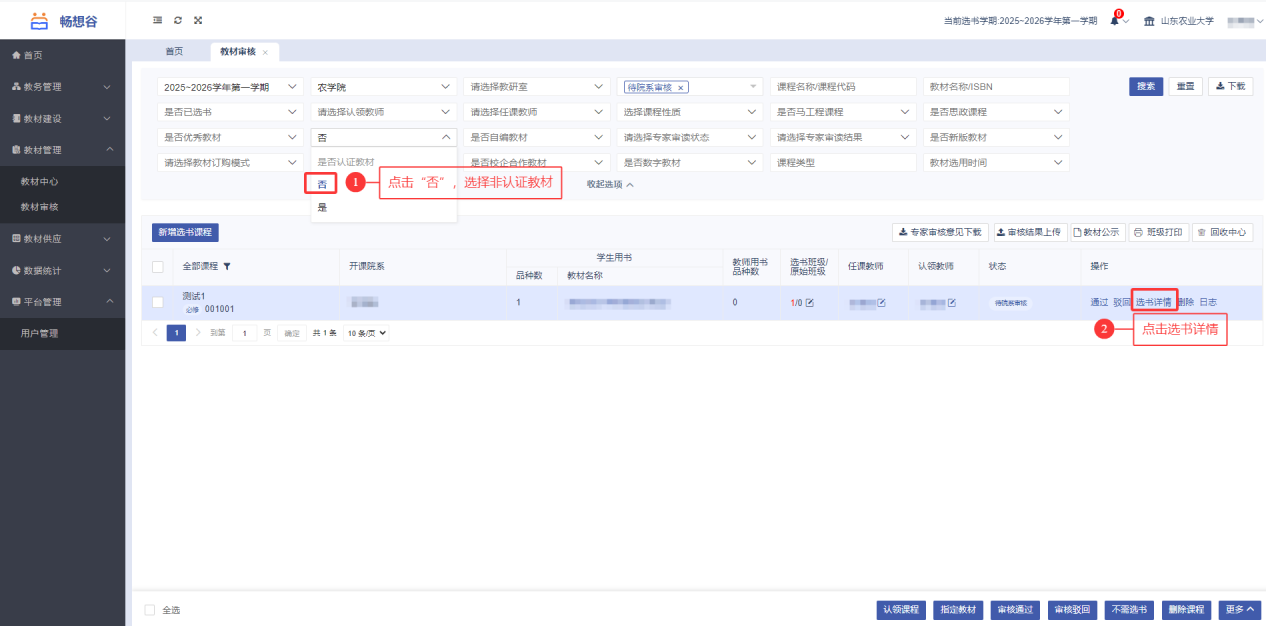Image resolution: width=1266 pixels, height=626 pixels.
Task: Open the 2025~2026学年第一学期 semester dropdown
Action: pos(230,87)
